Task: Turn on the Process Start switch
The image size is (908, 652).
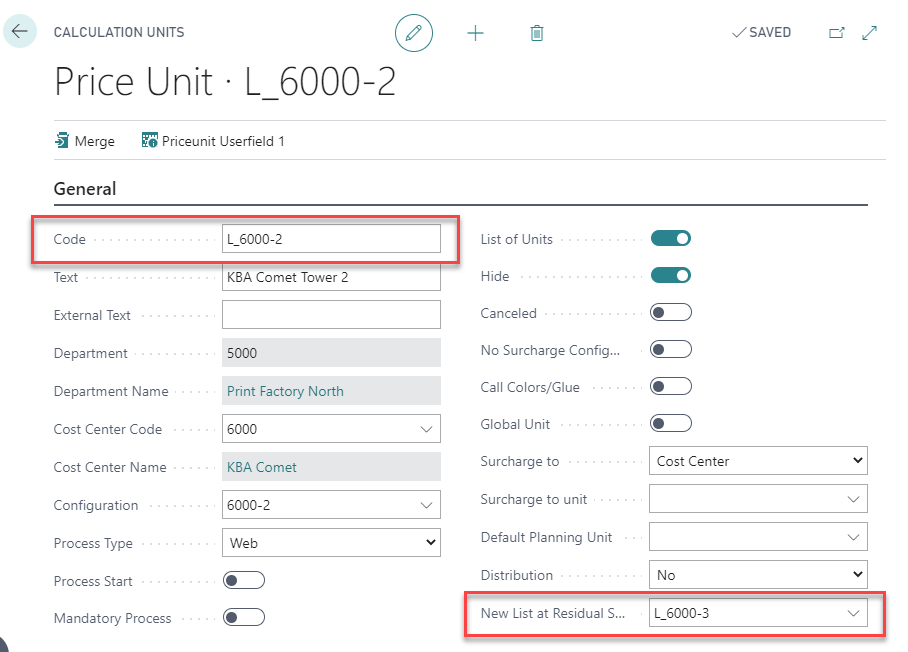Action: click(x=243, y=581)
